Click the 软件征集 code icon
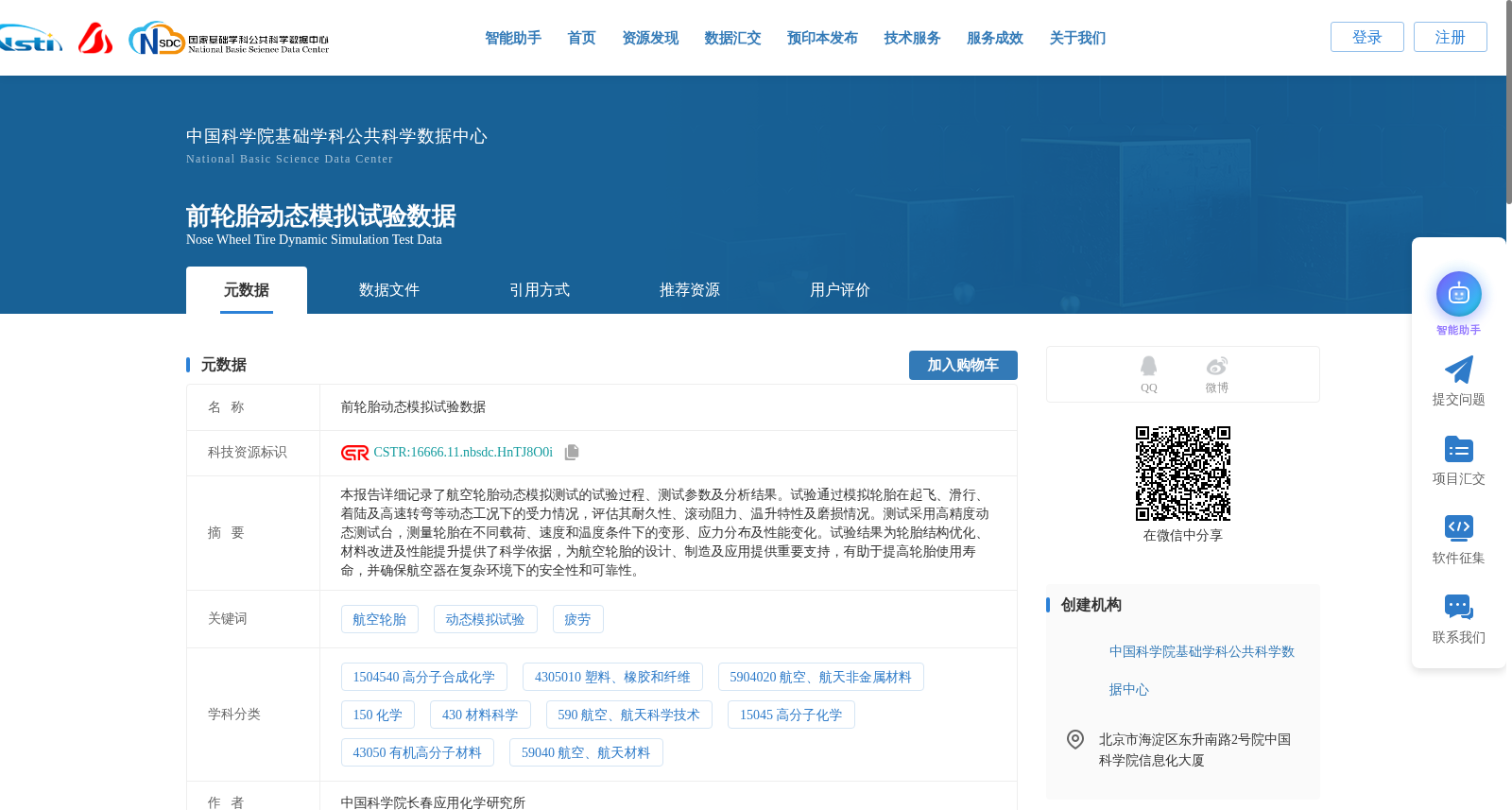This screenshot has height=810, width=1512. pos(1458,527)
